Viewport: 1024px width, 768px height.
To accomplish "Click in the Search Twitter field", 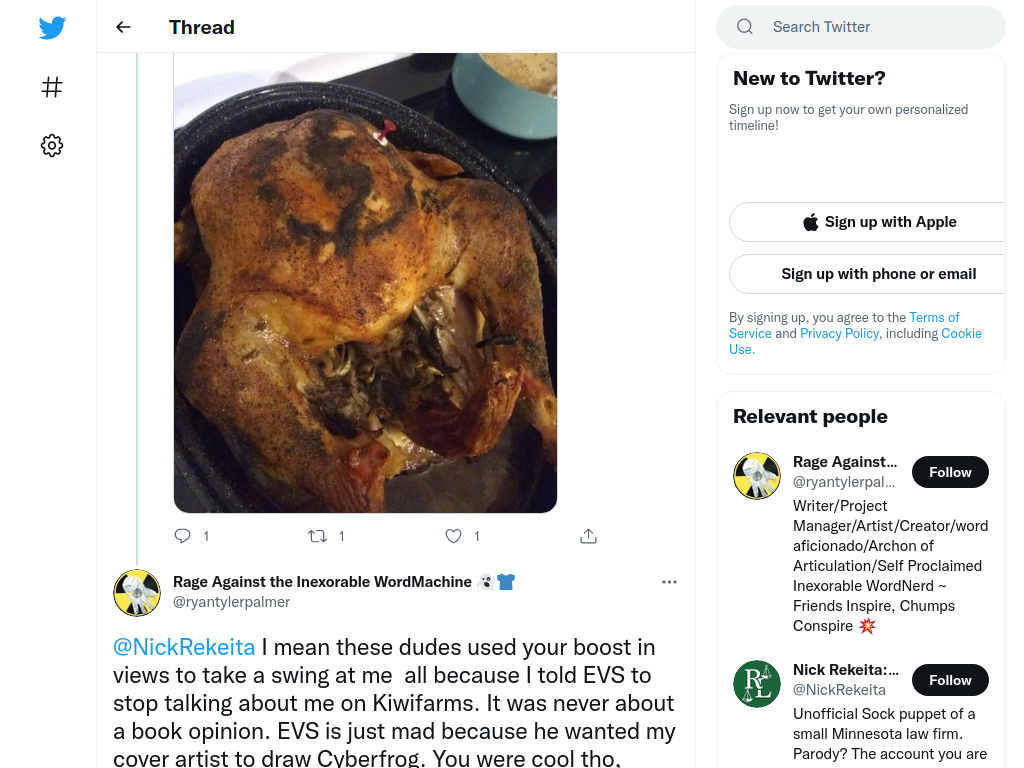I will pyautogui.click(x=861, y=27).
